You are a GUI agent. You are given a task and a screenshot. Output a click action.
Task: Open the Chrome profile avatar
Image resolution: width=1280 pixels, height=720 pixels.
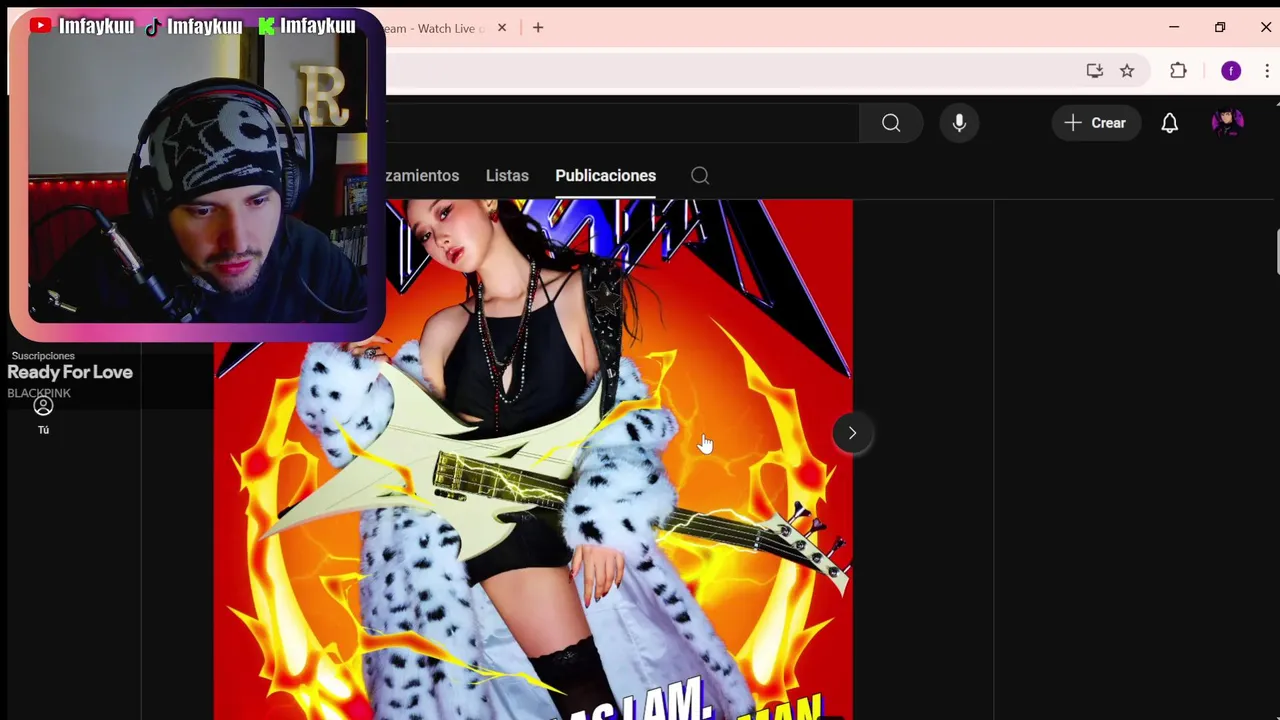1231,71
